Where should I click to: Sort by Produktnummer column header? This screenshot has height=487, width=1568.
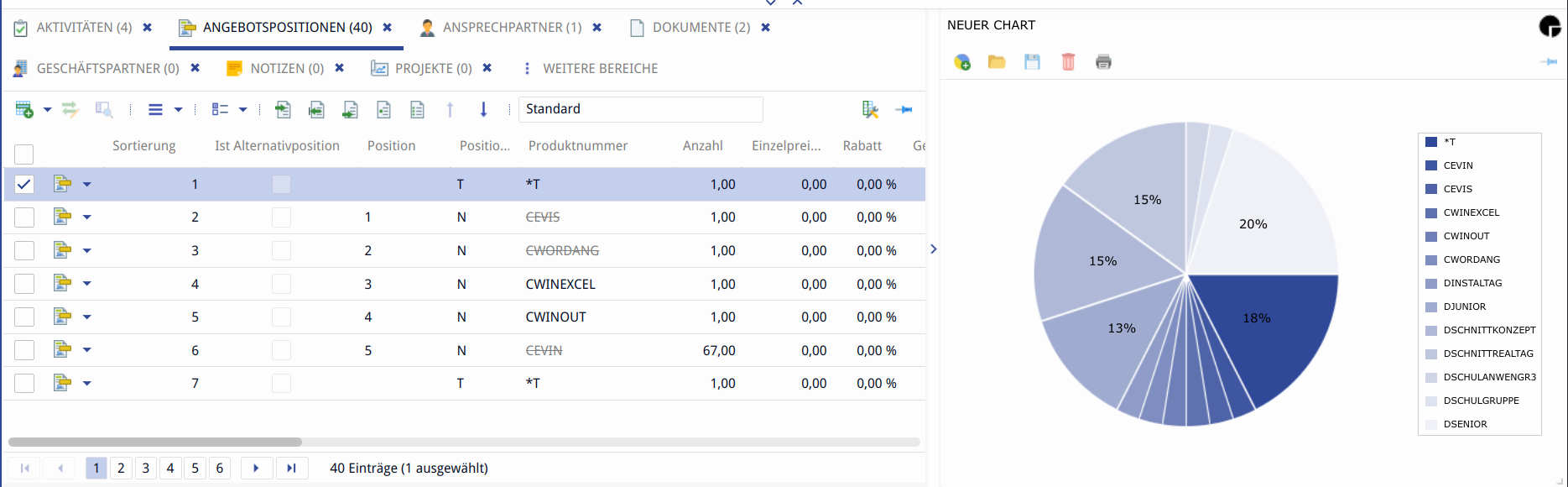coord(577,146)
